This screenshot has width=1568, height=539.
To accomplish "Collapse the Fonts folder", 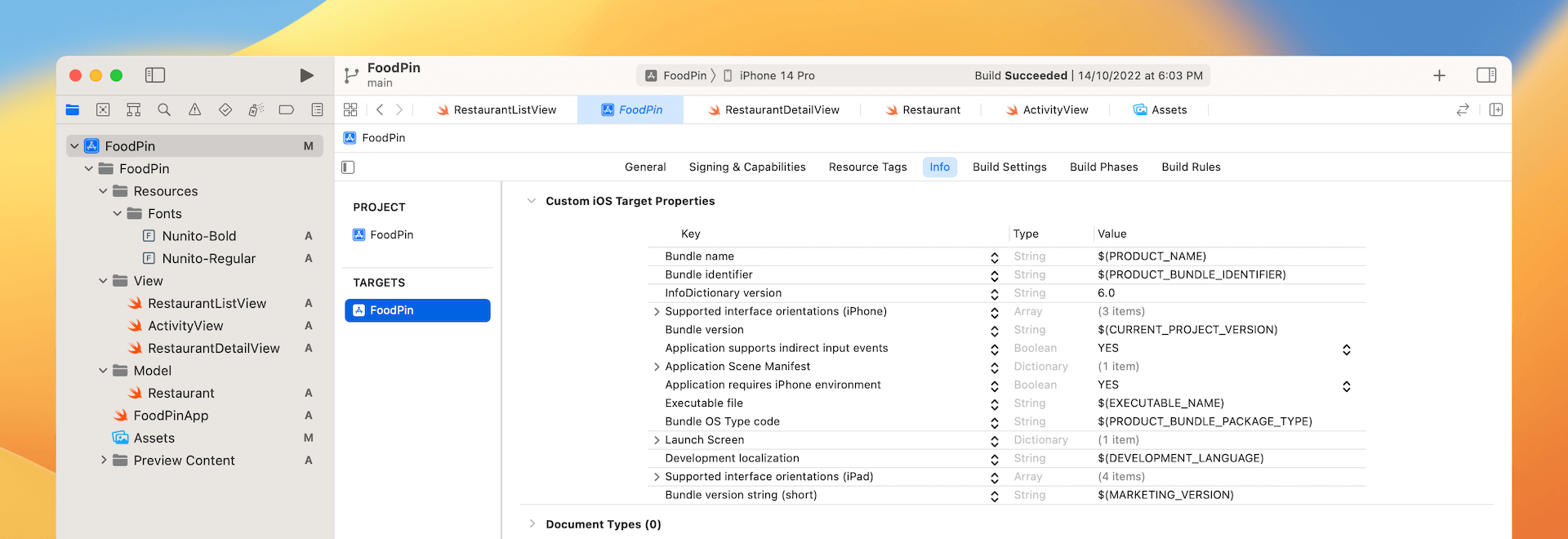I will (118, 213).
